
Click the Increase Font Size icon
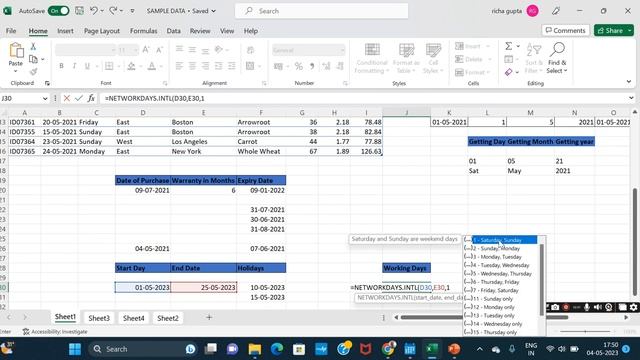(x=146, y=50)
